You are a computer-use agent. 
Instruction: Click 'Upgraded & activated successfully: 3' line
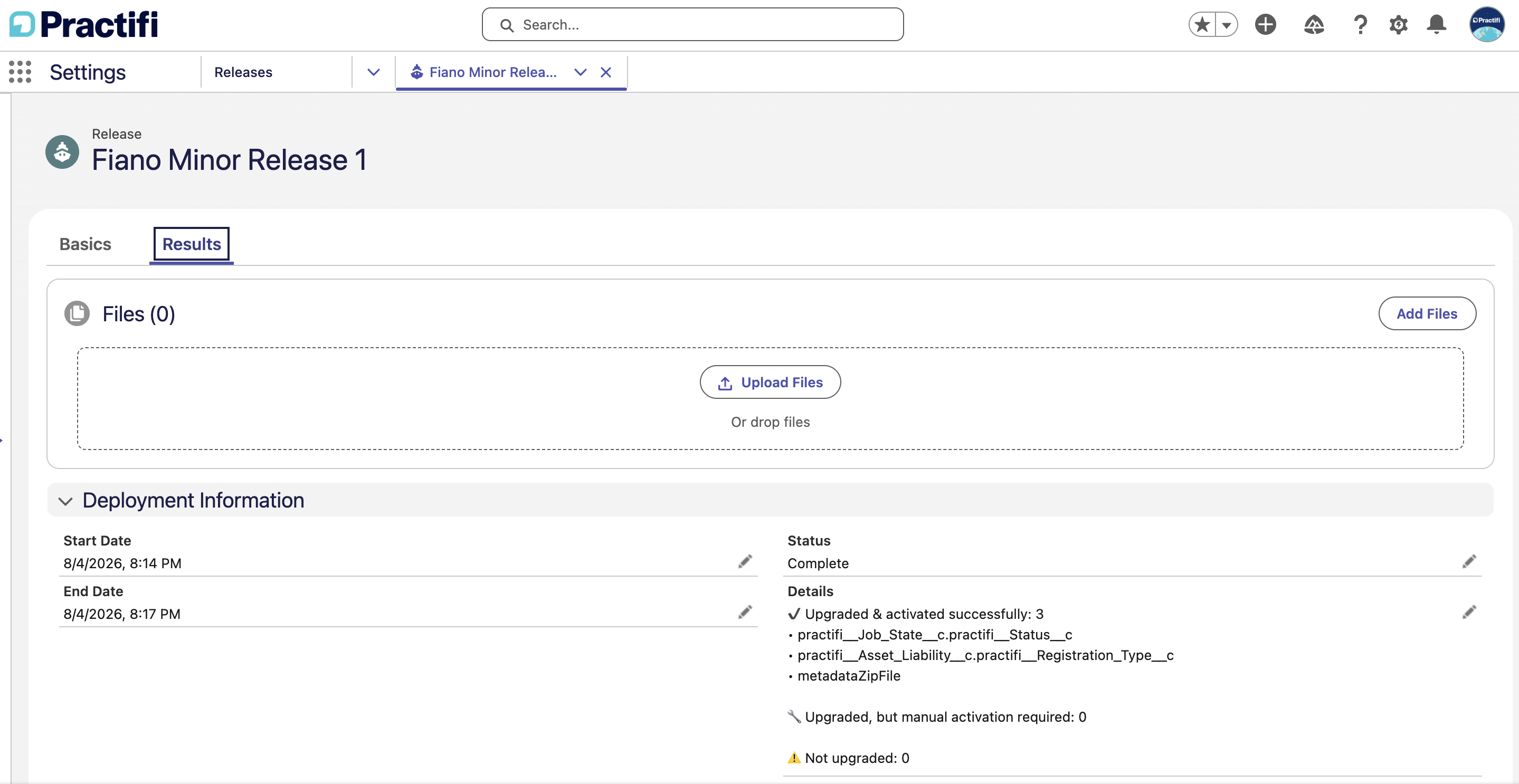click(916, 614)
